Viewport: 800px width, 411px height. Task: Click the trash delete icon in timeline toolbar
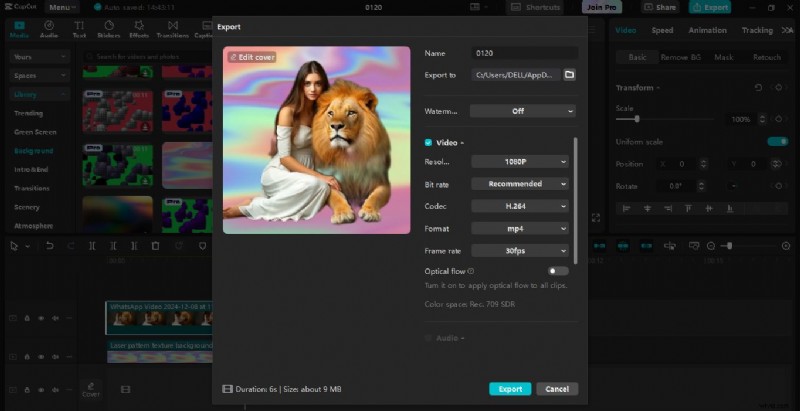tap(155, 245)
